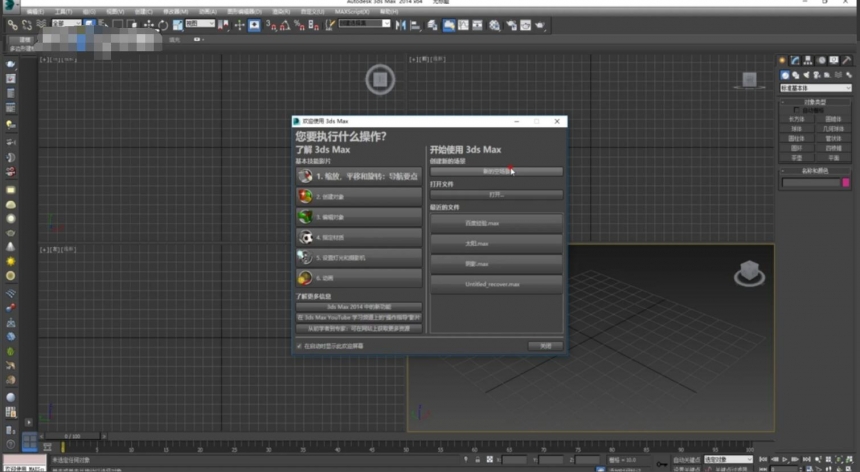Toggle Angle Snap on the main toolbar

click(x=285, y=25)
